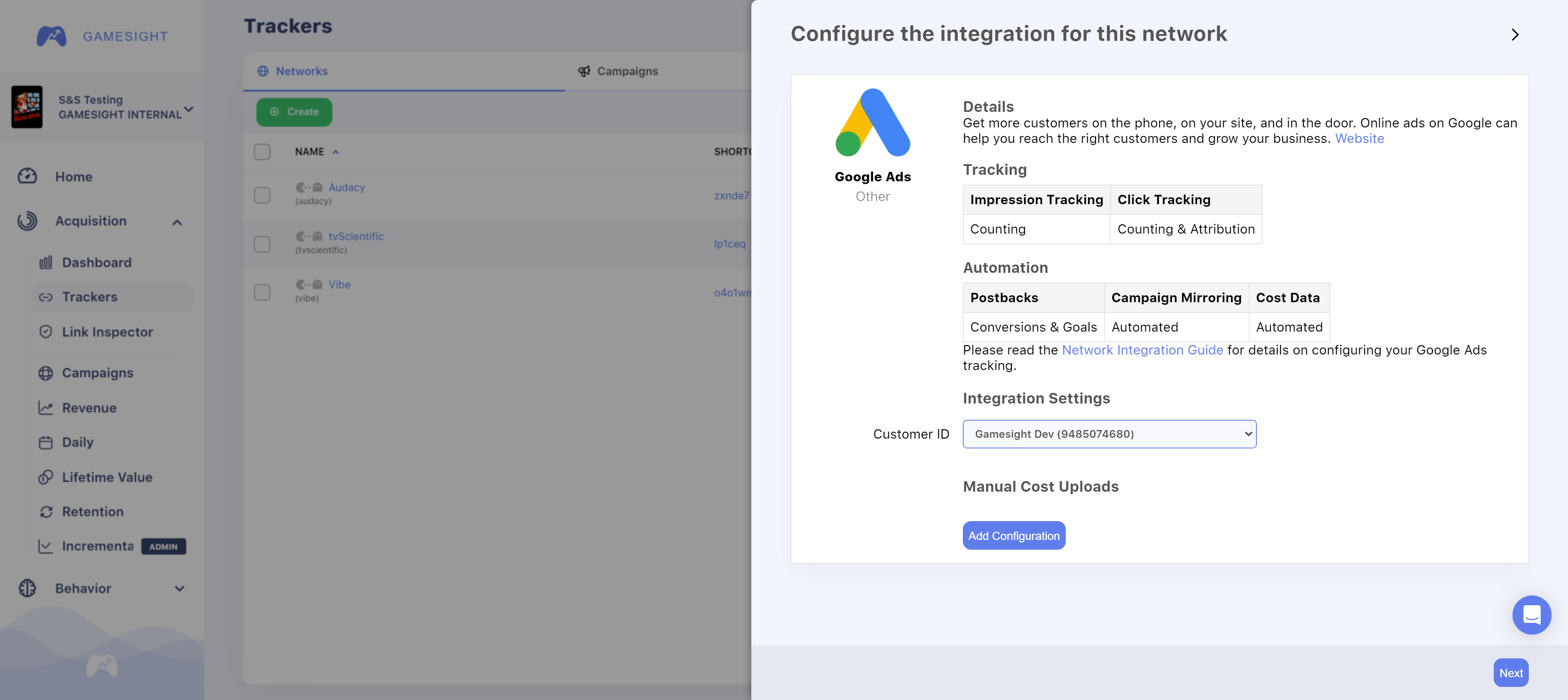Click the Daily calendar icon
The height and width of the screenshot is (700, 1568).
click(x=46, y=443)
